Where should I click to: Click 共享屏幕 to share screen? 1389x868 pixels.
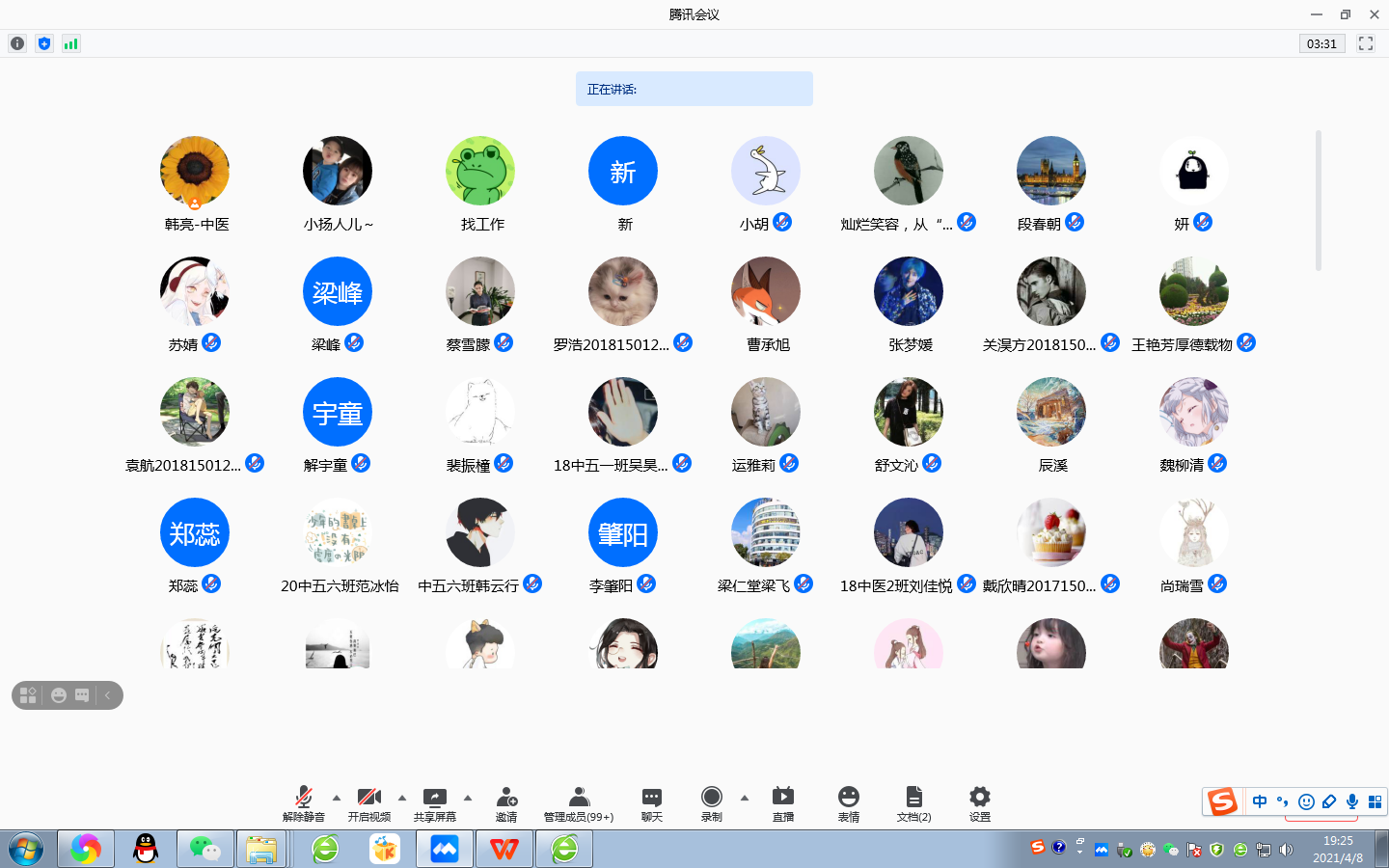click(435, 803)
